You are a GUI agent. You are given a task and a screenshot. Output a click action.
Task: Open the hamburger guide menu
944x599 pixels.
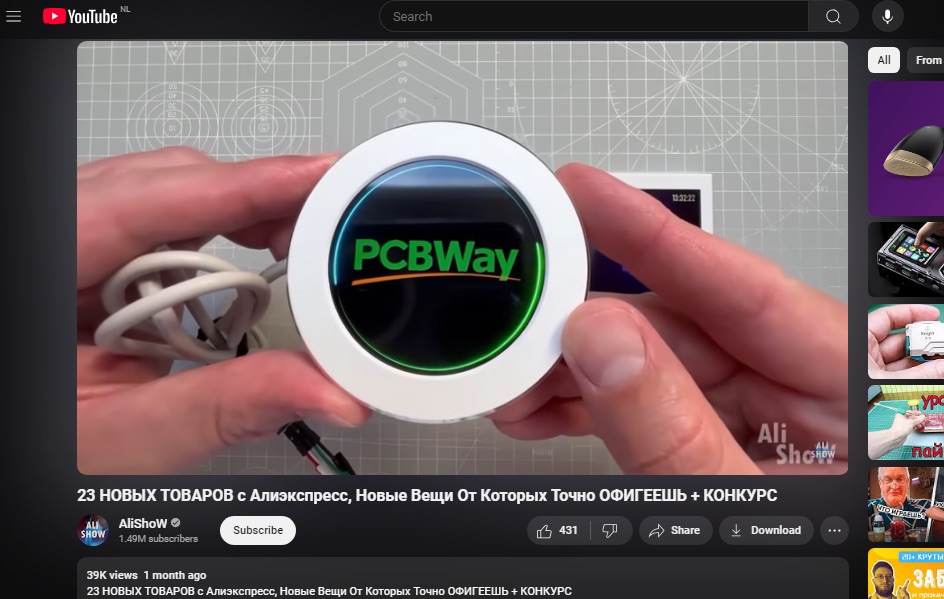point(13,16)
